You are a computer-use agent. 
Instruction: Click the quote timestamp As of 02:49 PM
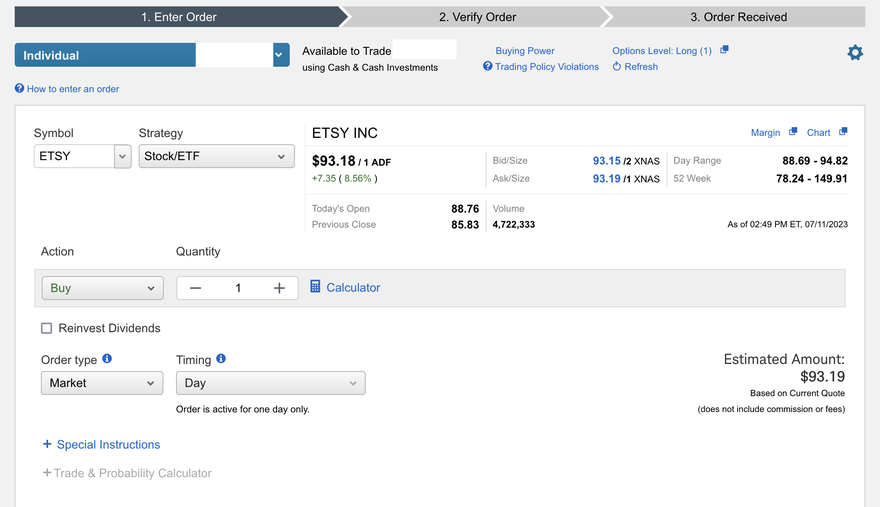click(x=787, y=224)
